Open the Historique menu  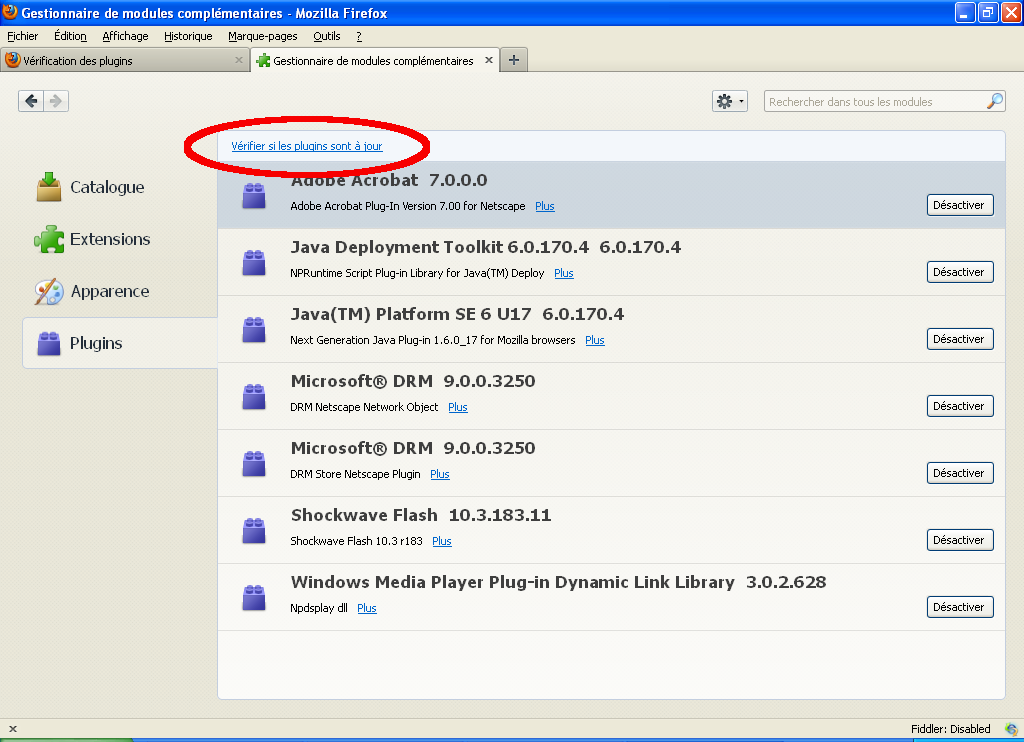188,36
